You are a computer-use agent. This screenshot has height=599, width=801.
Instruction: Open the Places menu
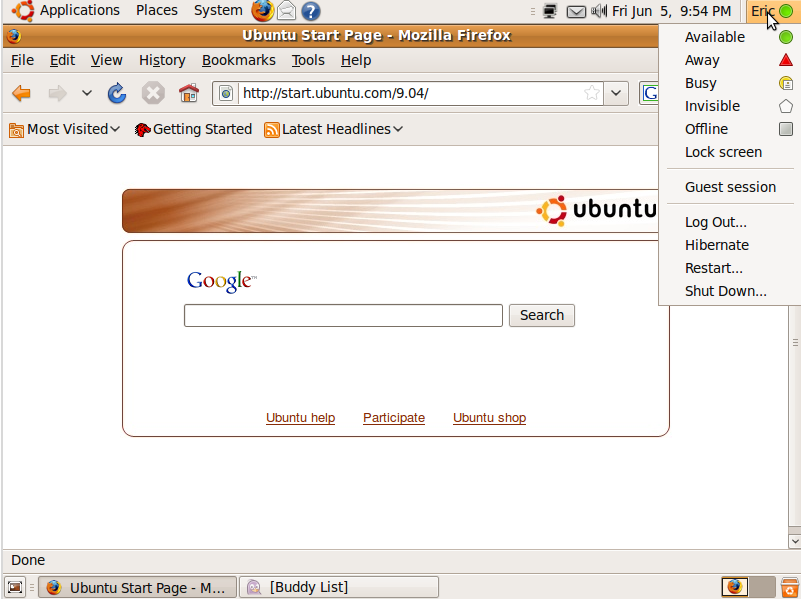pyautogui.click(x=157, y=11)
